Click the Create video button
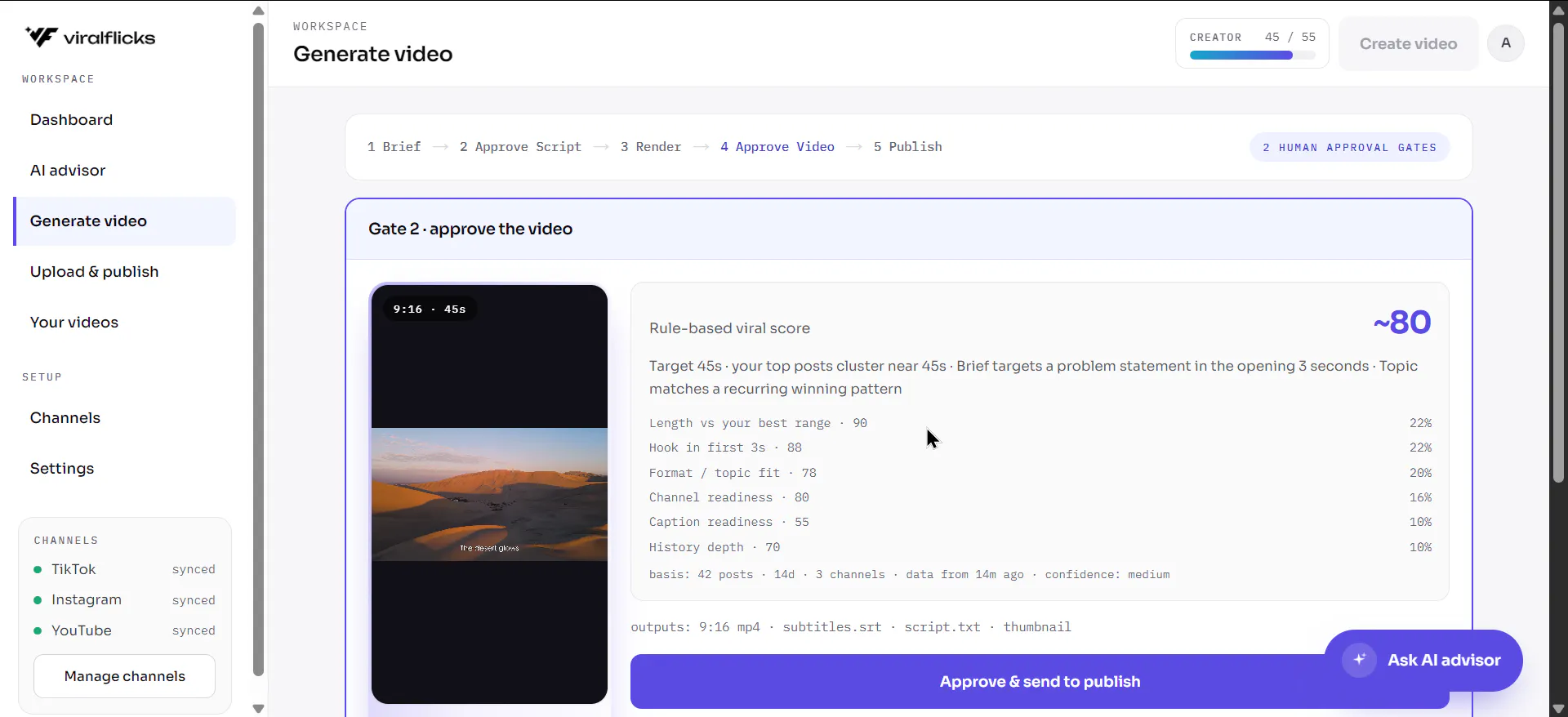The height and width of the screenshot is (717, 1568). point(1408,44)
